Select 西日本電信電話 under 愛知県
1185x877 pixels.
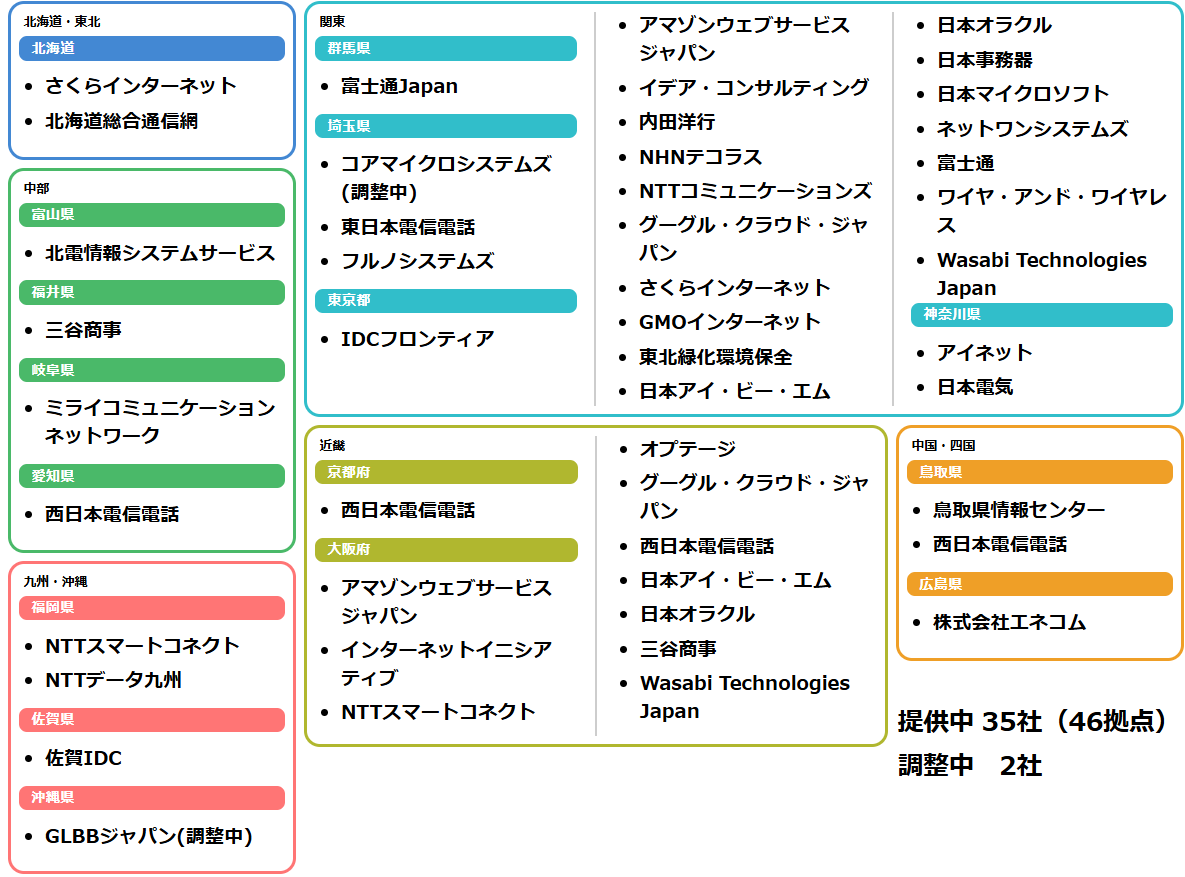112,515
